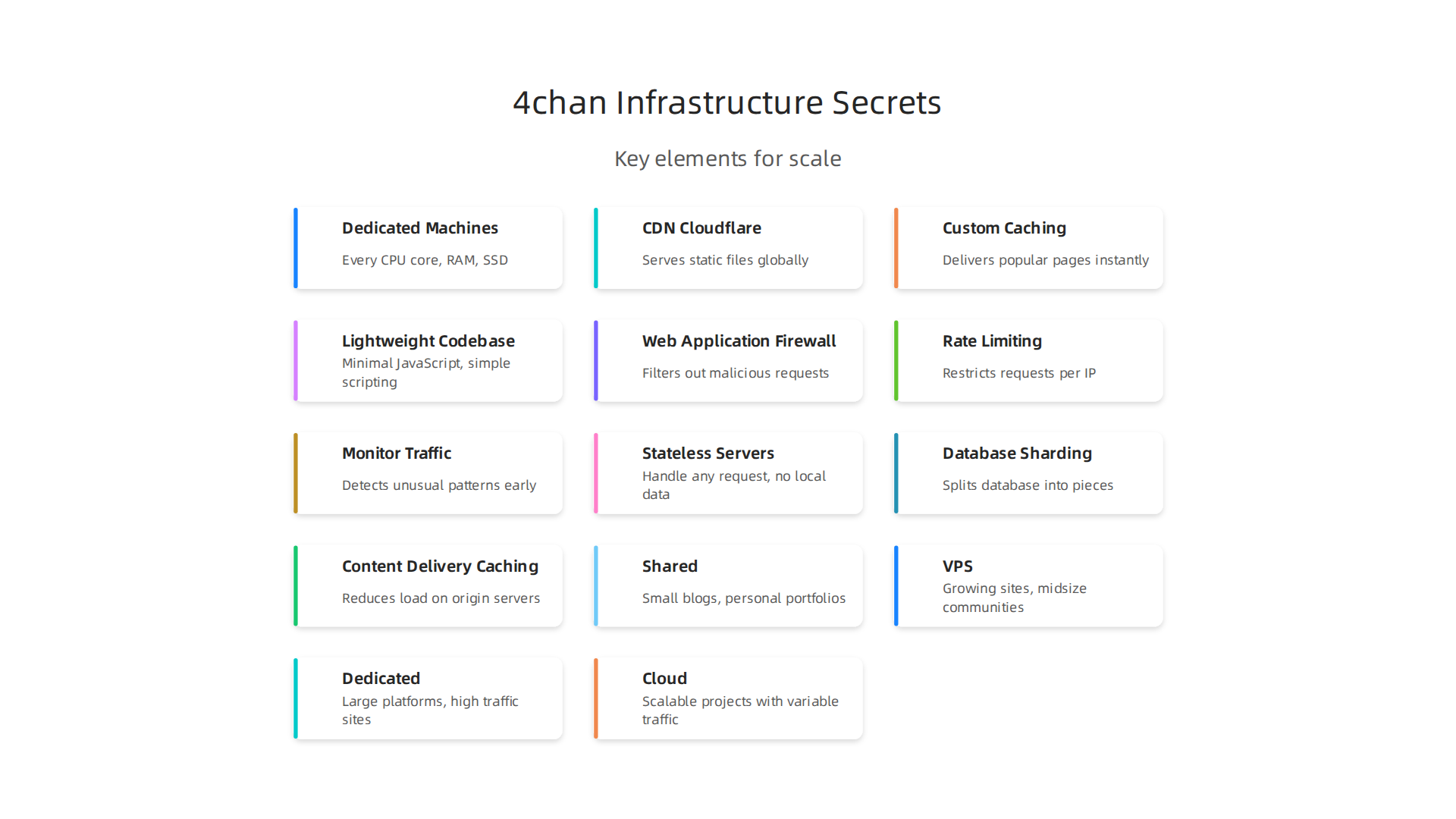Select the 'Rate Limiting' heading
This screenshot has height=819, width=1456.
point(992,341)
